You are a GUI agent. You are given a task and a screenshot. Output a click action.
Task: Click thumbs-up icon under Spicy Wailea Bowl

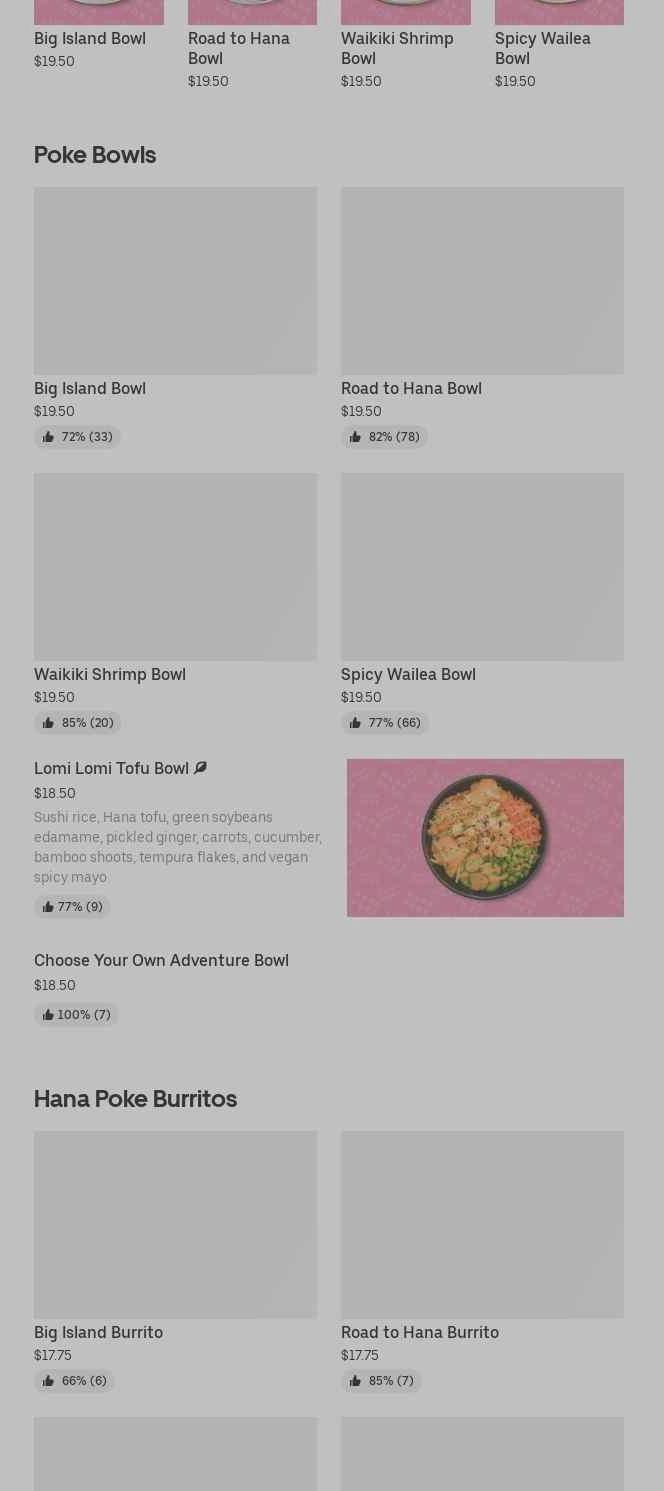(x=355, y=723)
